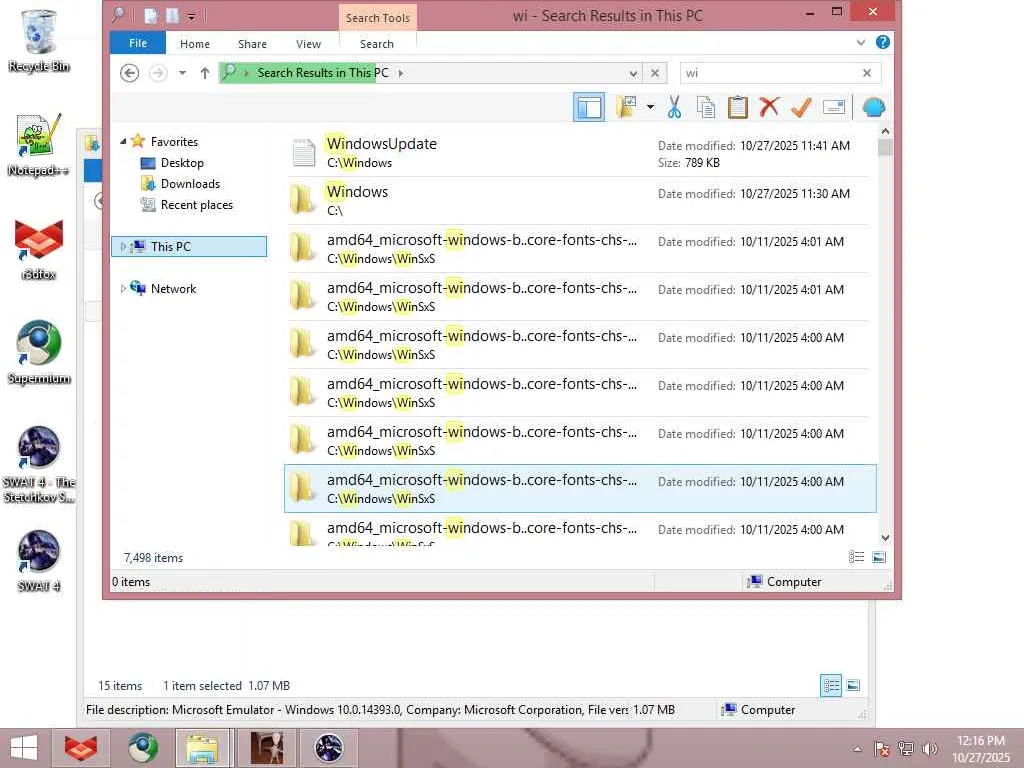Expand the Network tree node

pos(123,288)
